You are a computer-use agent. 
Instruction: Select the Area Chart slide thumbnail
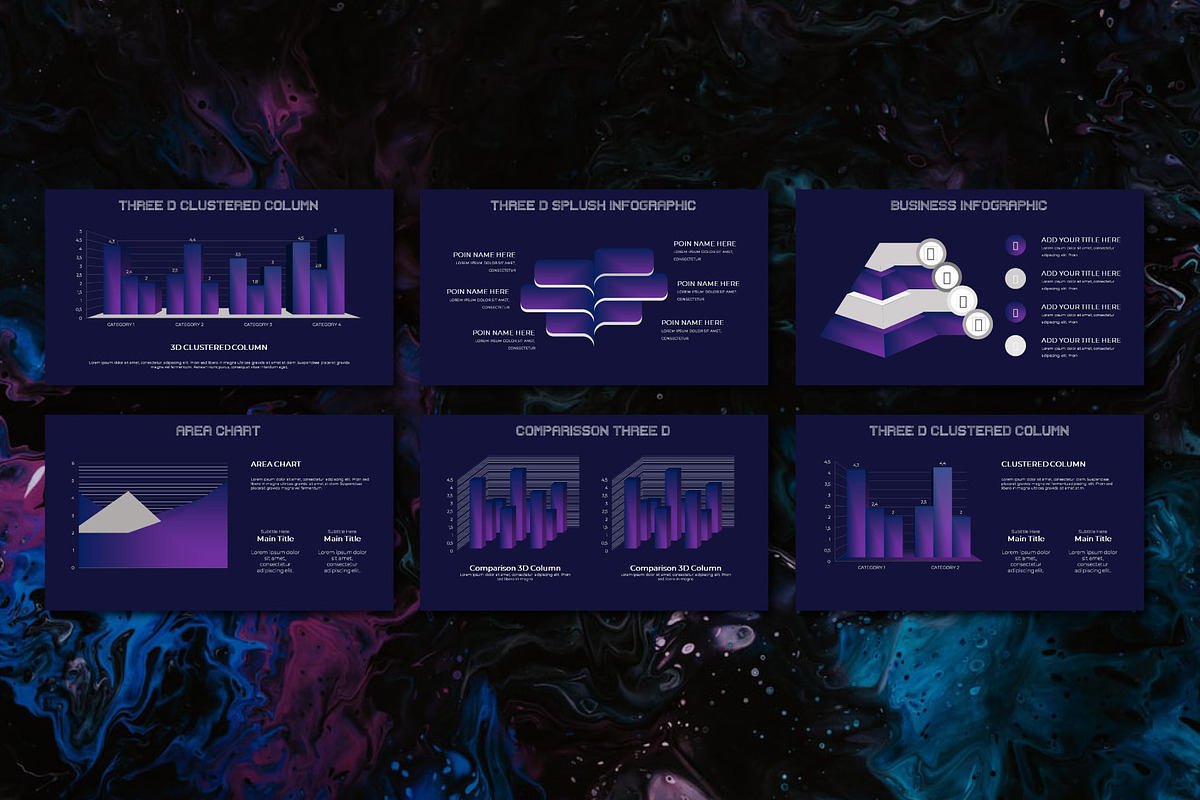pos(219,513)
